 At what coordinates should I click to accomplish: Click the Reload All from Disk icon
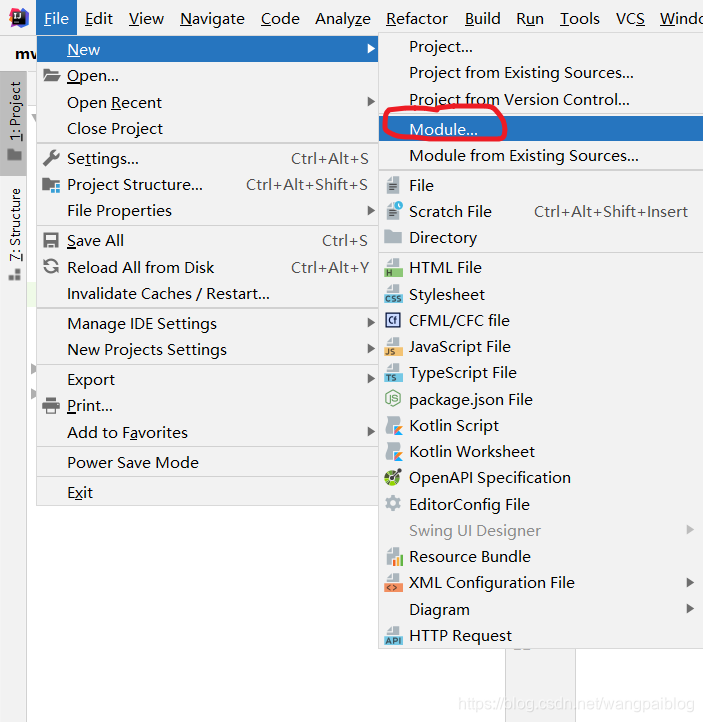tap(51, 267)
